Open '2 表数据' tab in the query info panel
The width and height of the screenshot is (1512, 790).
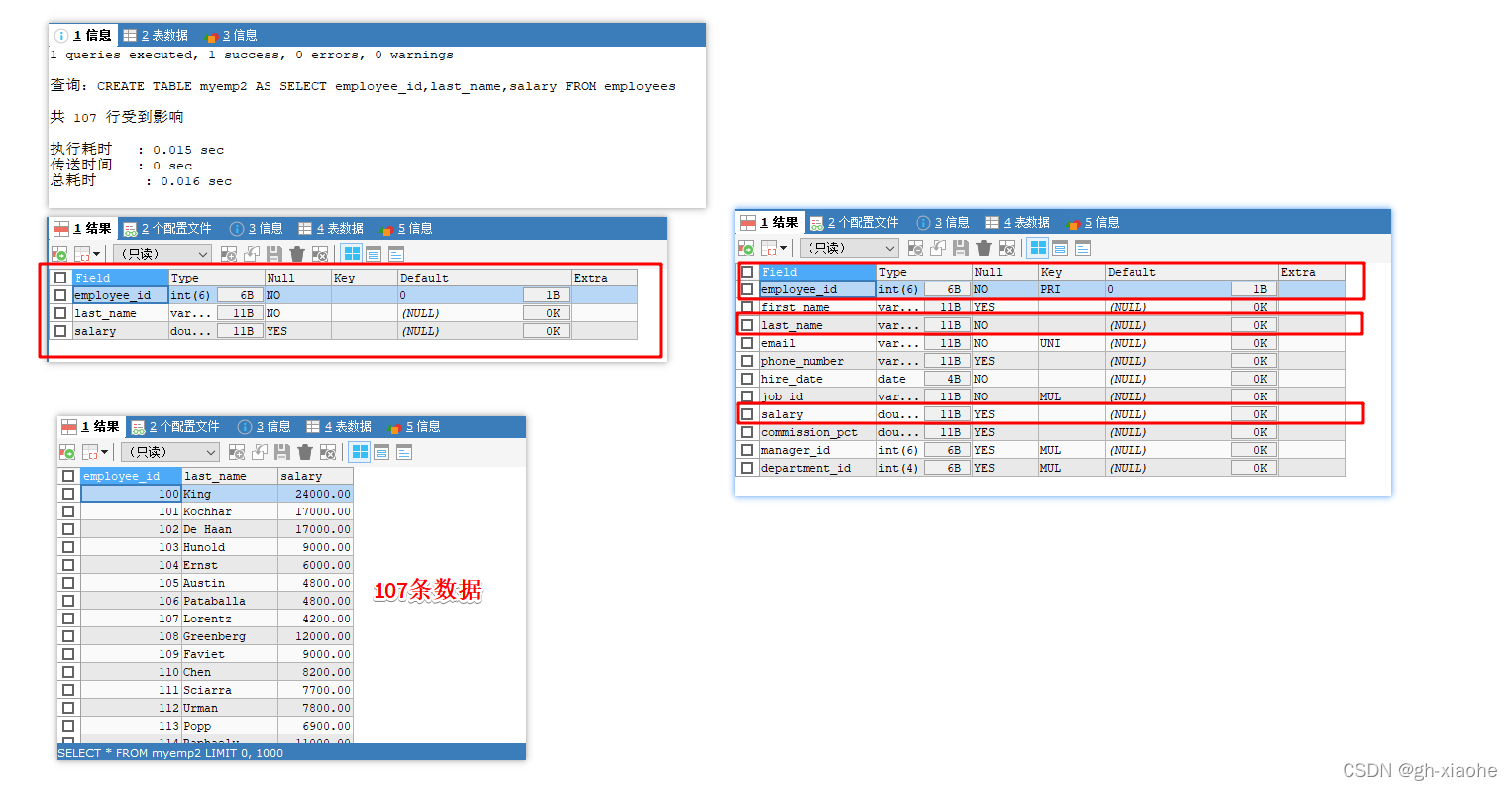click(156, 35)
